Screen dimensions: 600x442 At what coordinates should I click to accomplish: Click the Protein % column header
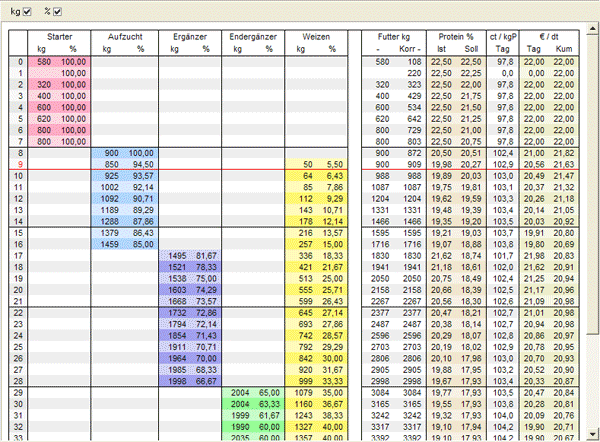457,34
